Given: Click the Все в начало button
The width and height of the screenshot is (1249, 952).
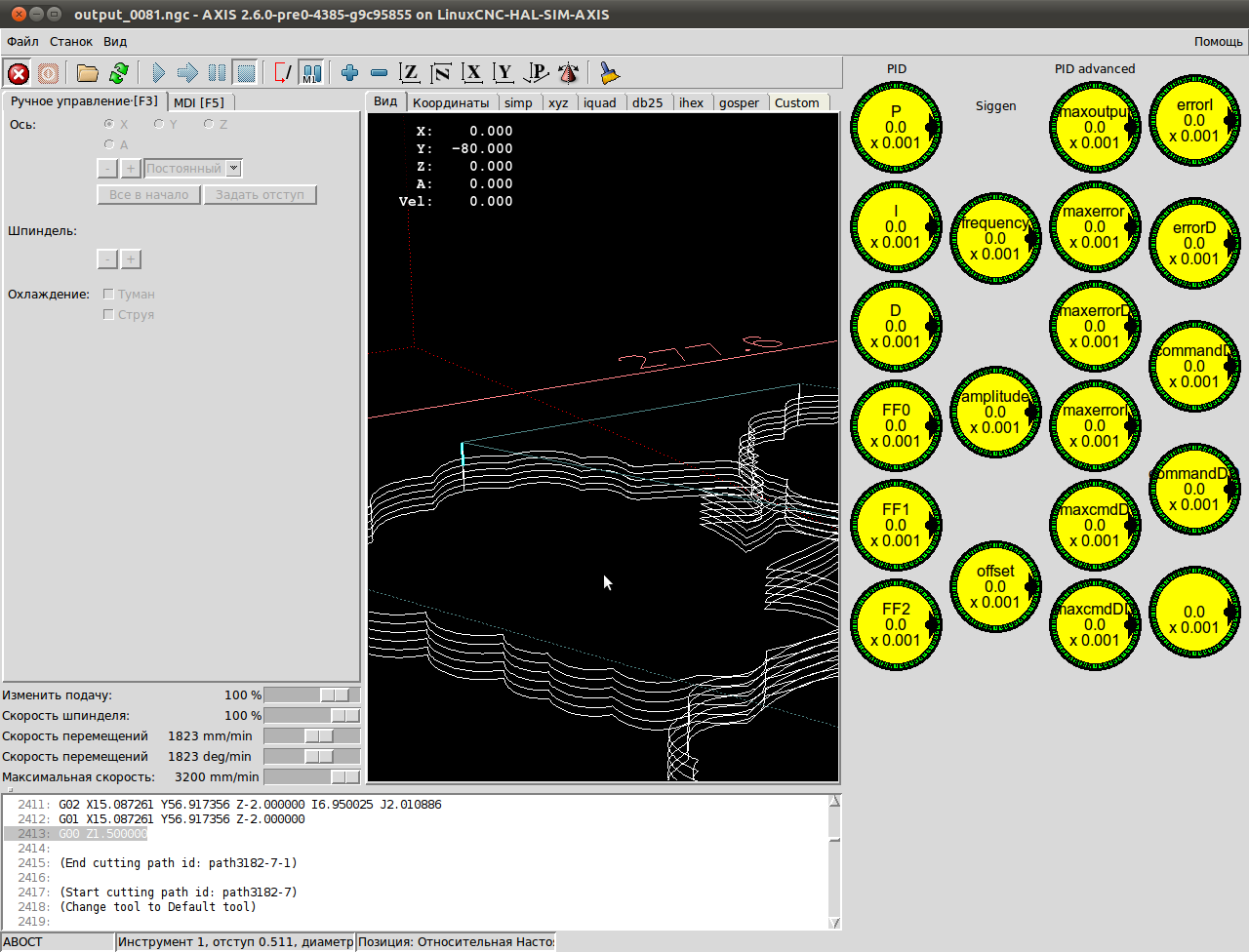Looking at the screenshot, I should 148,195.
